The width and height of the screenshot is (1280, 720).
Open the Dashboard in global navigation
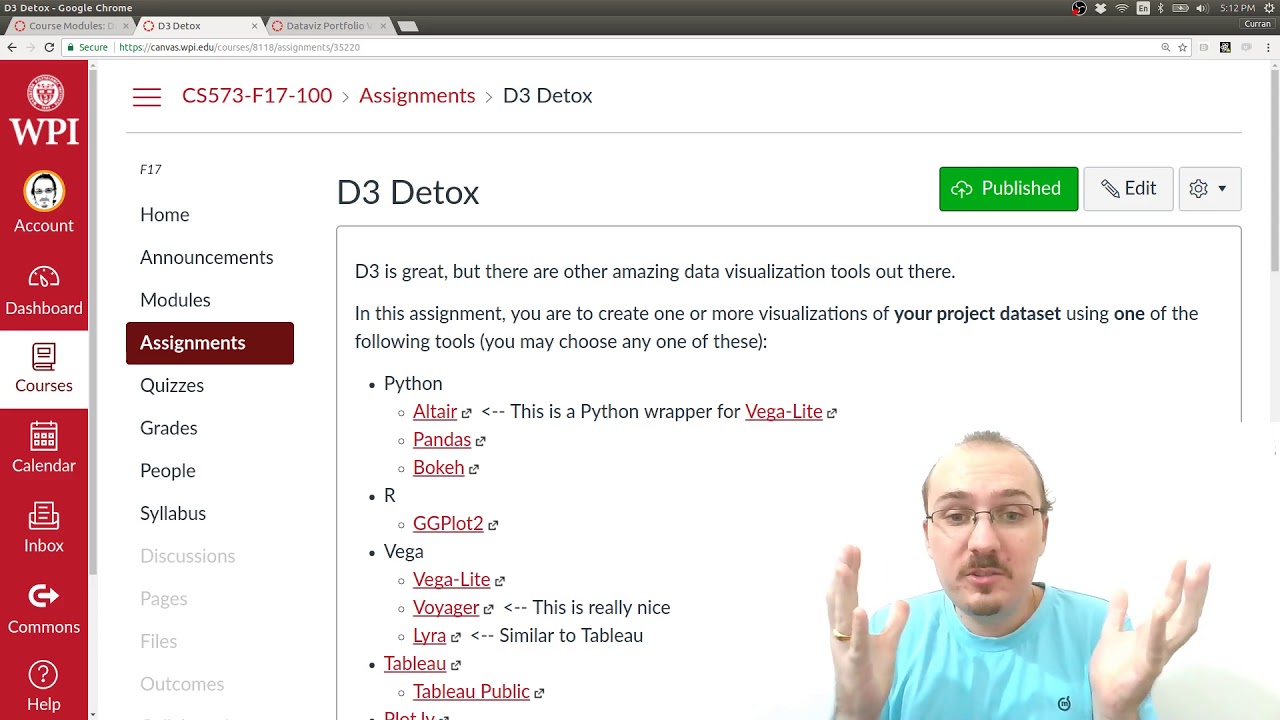click(x=44, y=290)
